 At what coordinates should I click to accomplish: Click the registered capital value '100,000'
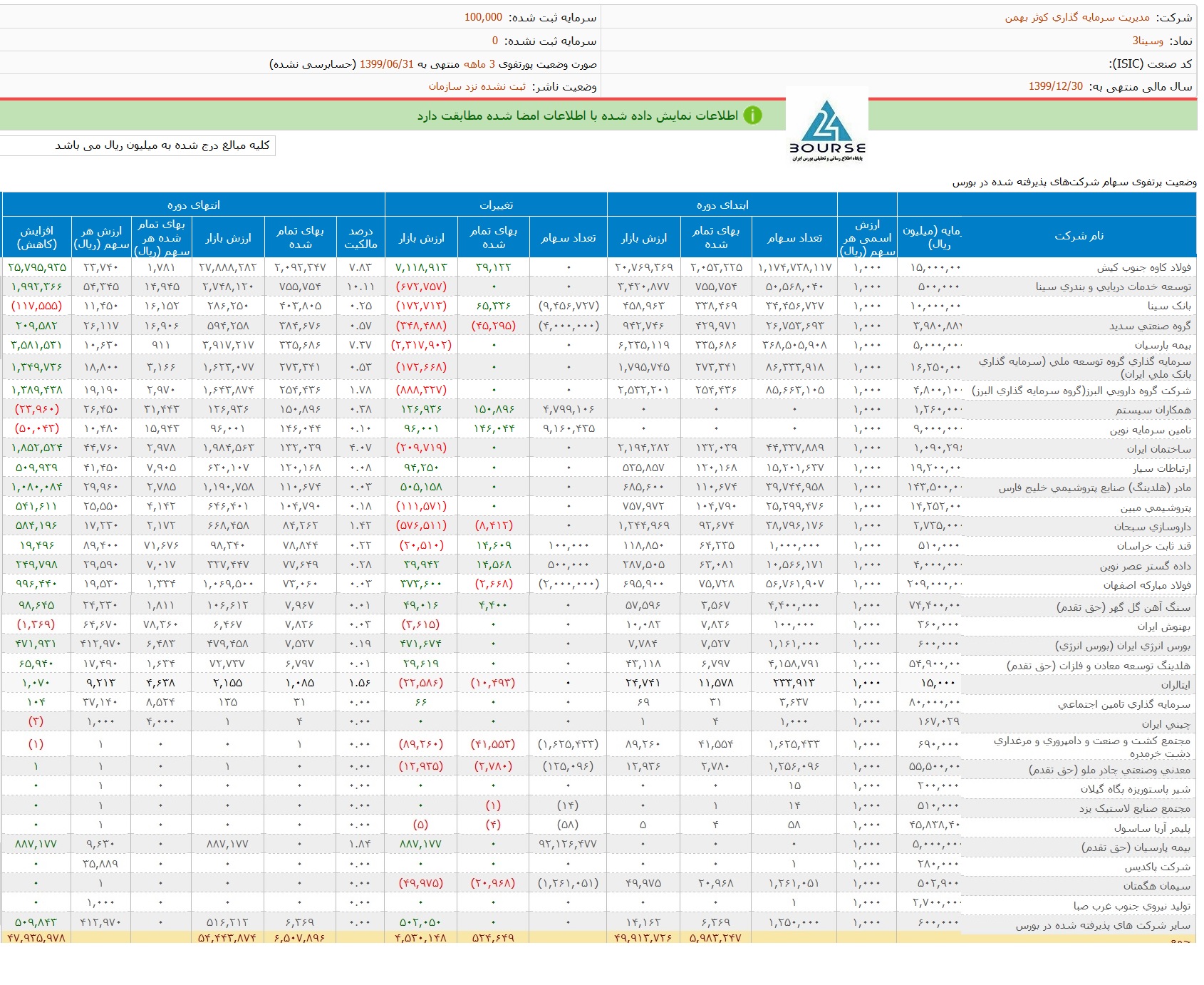pyautogui.click(x=483, y=17)
